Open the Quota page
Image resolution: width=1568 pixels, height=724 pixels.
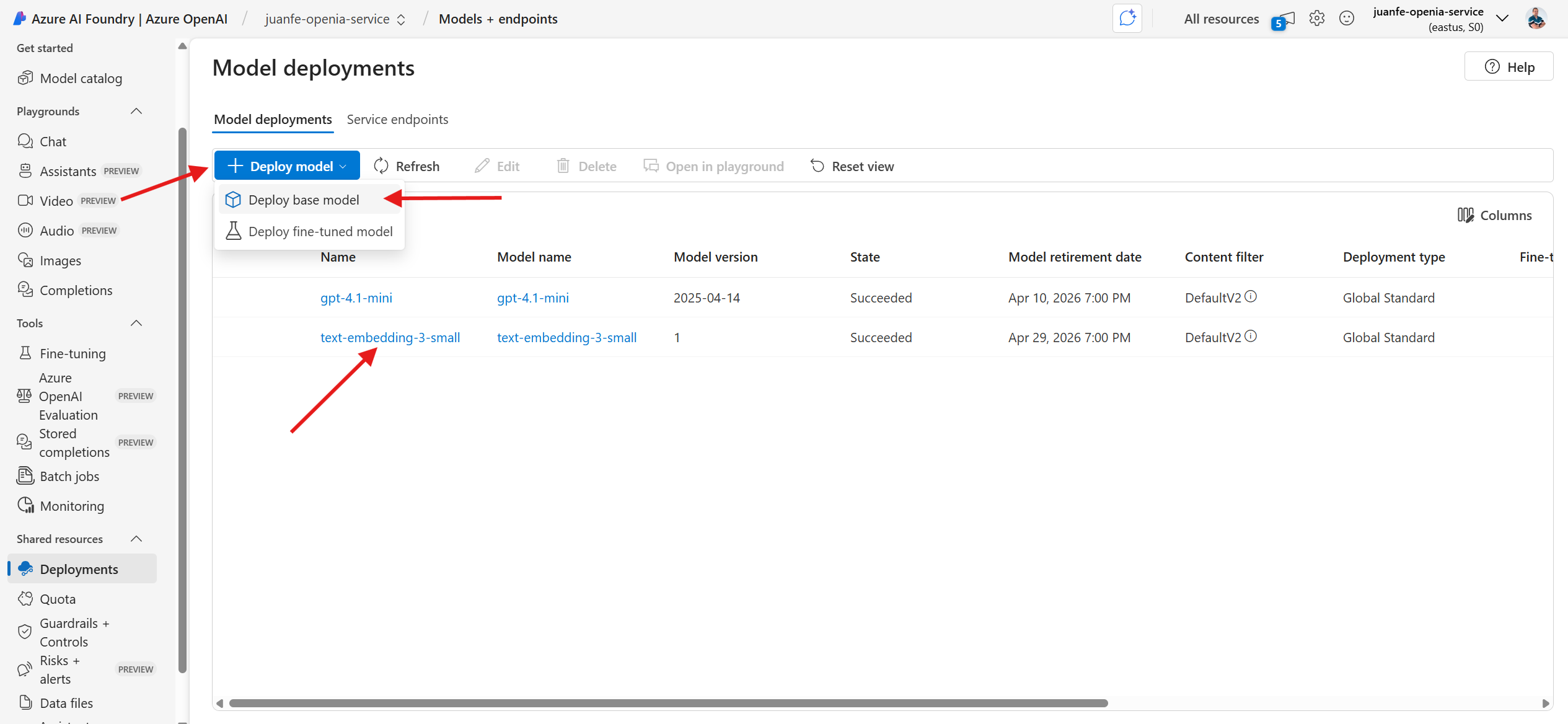click(58, 599)
